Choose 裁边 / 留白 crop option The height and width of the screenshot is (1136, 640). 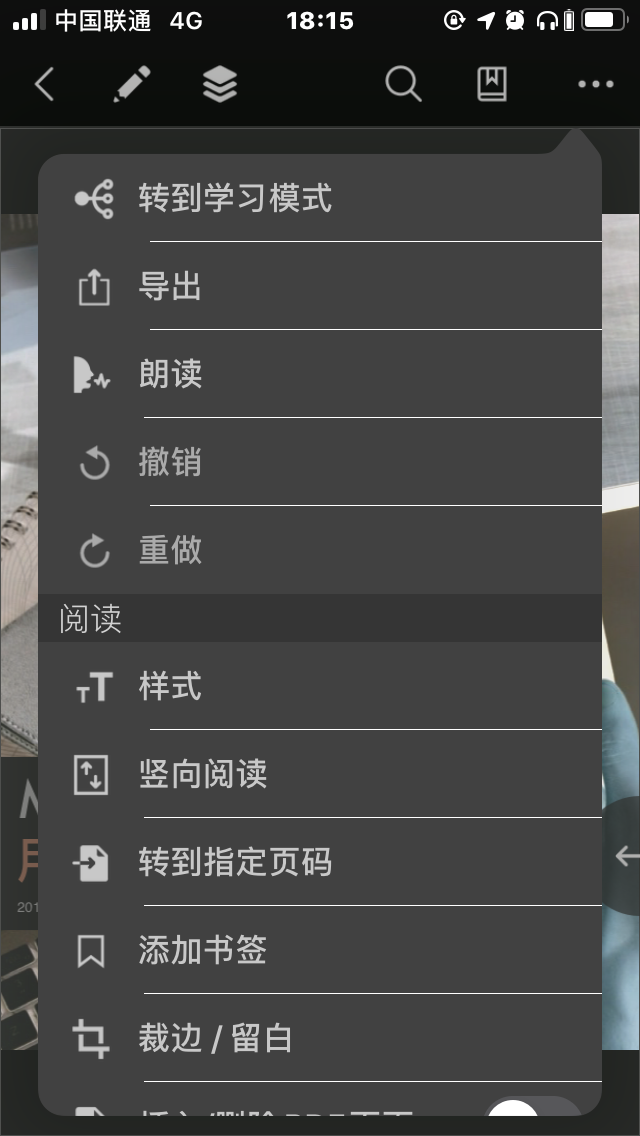pos(320,1038)
